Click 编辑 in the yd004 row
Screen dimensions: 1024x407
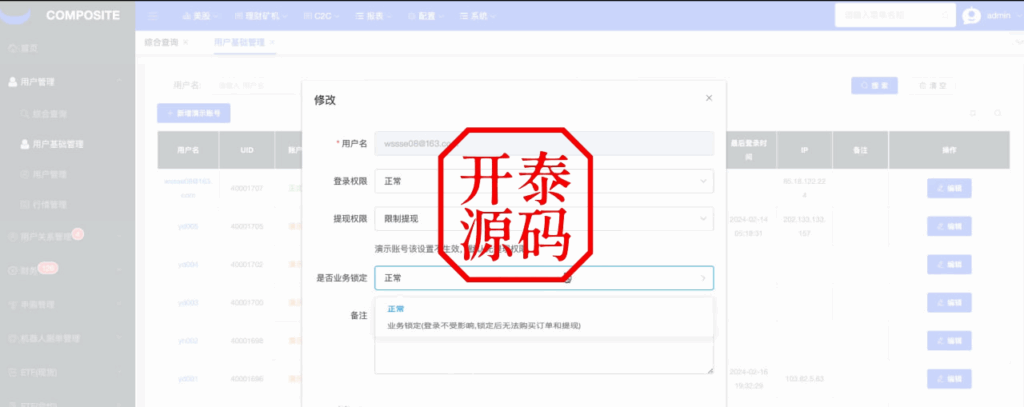pyautogui.click(x=949, y=265)
